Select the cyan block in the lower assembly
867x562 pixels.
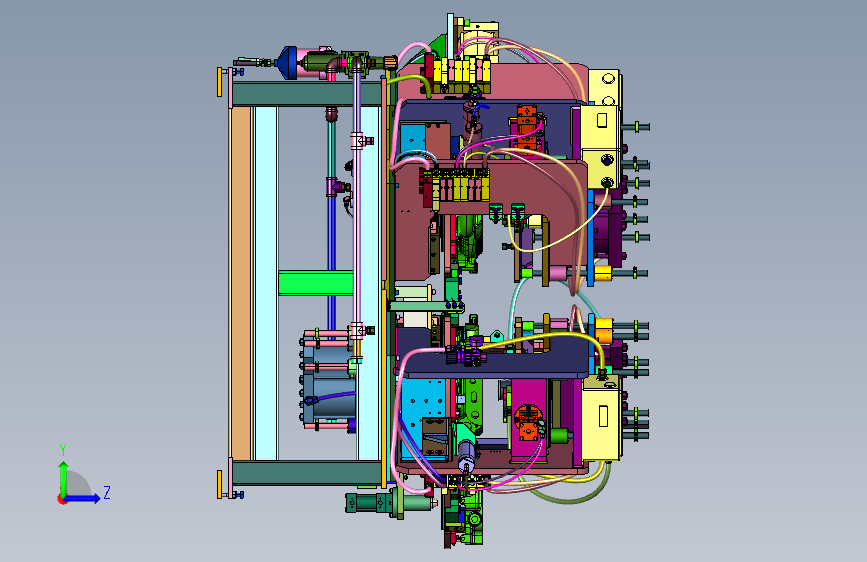(423, 418)
